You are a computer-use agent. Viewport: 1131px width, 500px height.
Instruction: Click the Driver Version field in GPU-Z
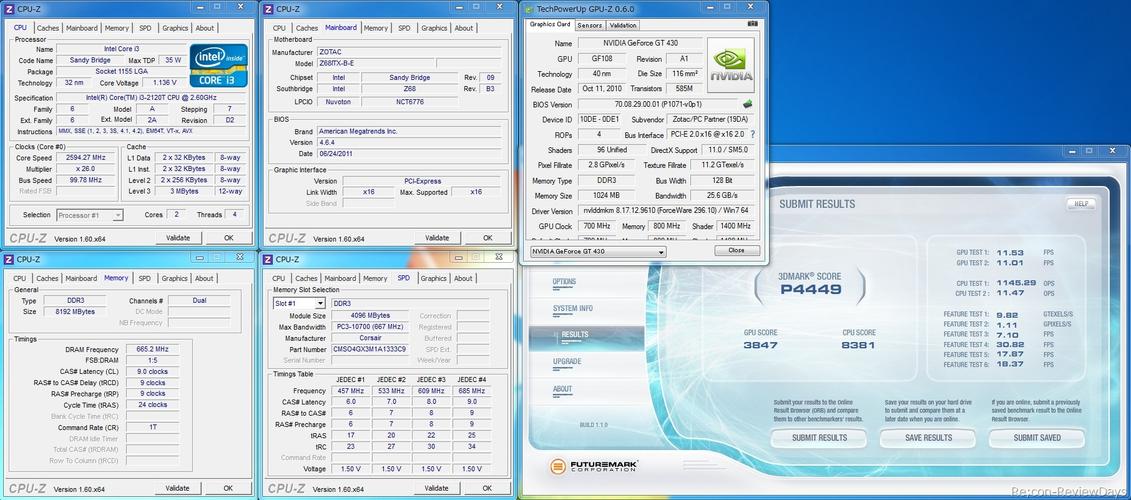pos(666,211)
